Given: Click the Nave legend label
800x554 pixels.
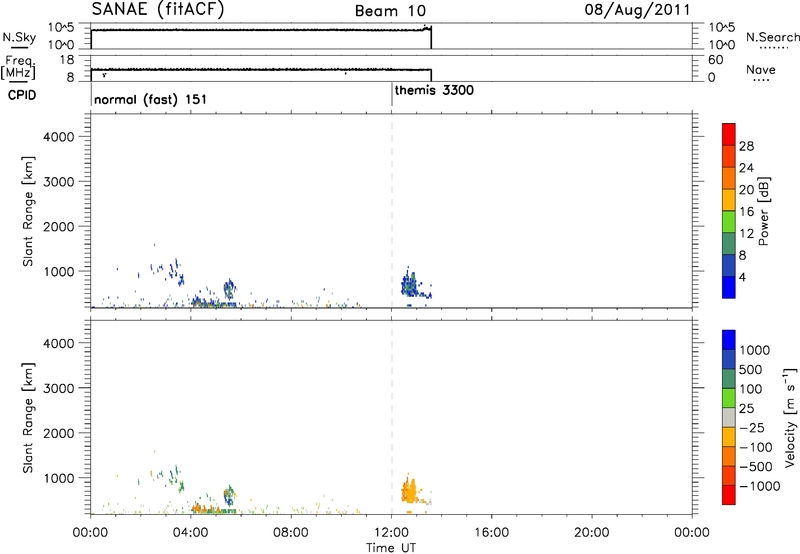Looking at the screenshot, I should [x=760, y=70].
